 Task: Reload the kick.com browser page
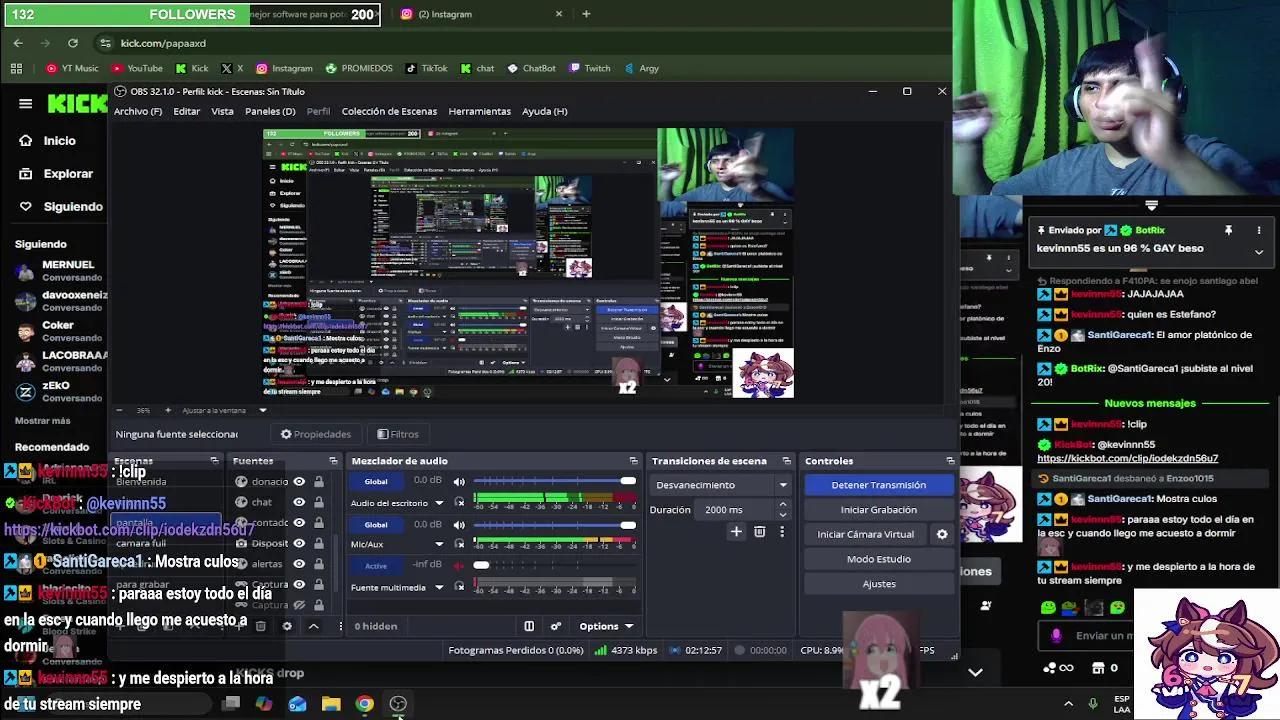coord(73,43)
